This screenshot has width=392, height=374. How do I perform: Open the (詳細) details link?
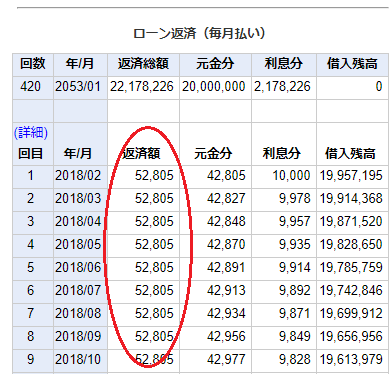30,133
